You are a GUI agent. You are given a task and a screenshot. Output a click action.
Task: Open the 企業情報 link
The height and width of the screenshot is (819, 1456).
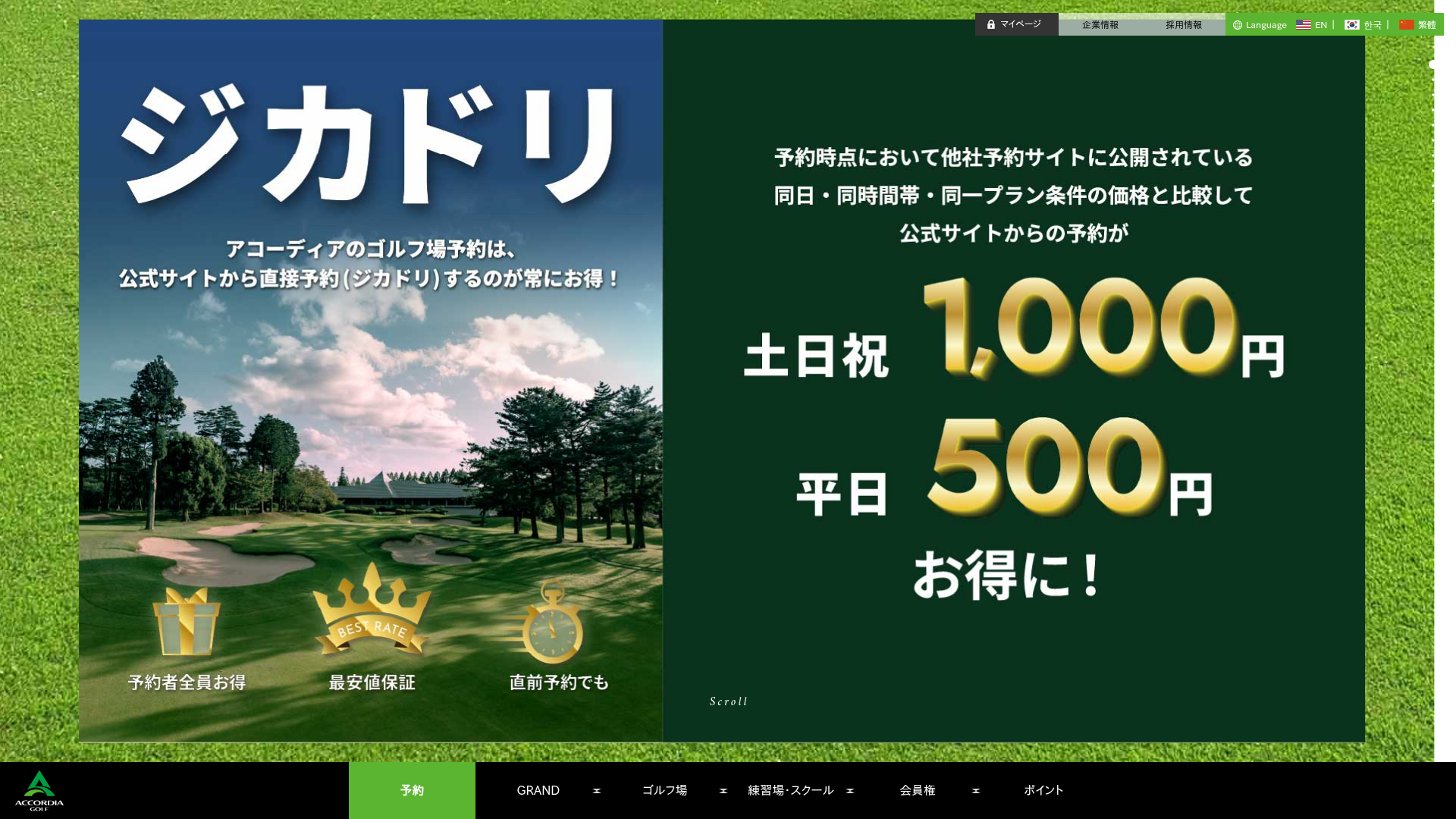[x=1100, y=25]
